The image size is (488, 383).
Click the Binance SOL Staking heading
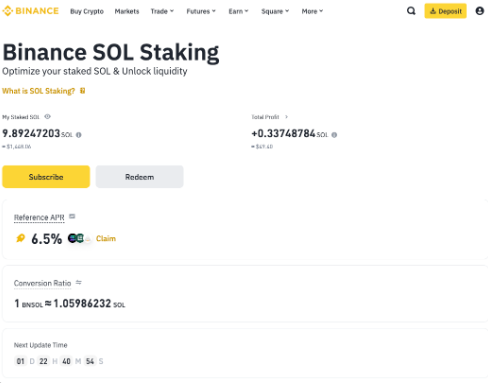[x=111, y=52]
